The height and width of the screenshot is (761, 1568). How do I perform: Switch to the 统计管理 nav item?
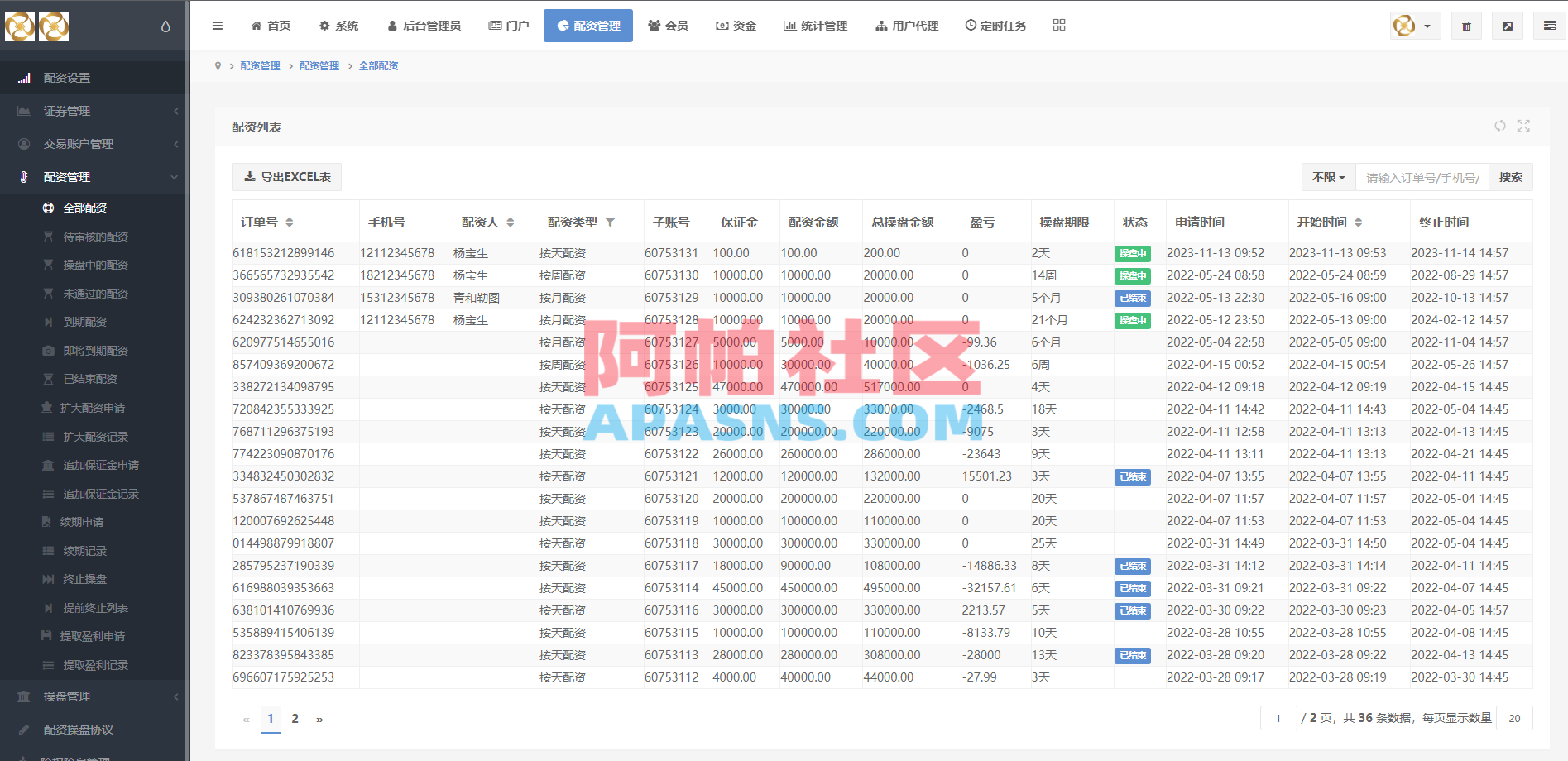tap(815, 26)
